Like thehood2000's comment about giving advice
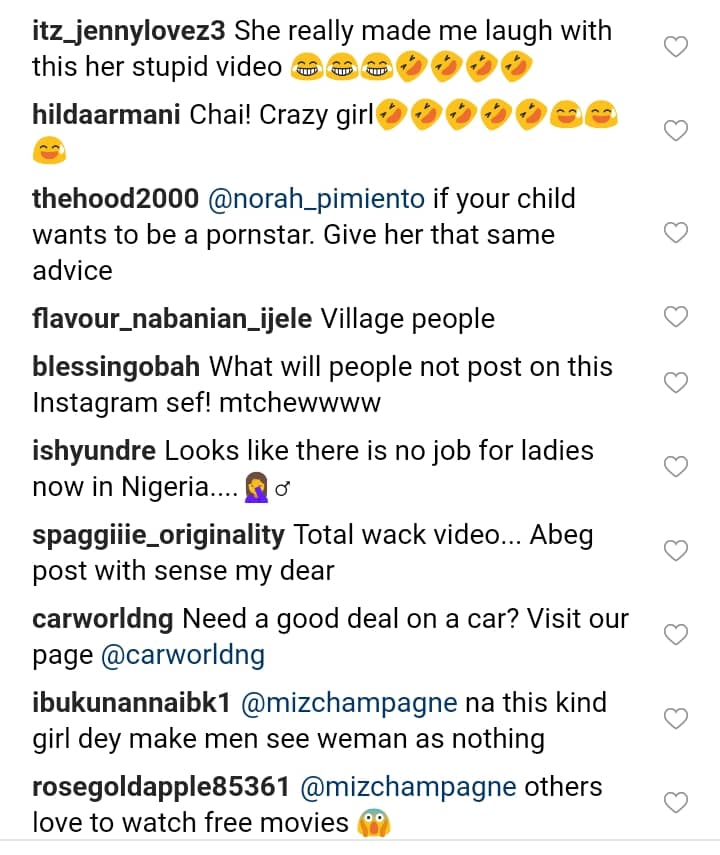This screenshot has width=720, height=855. click(x=677, y=233)
